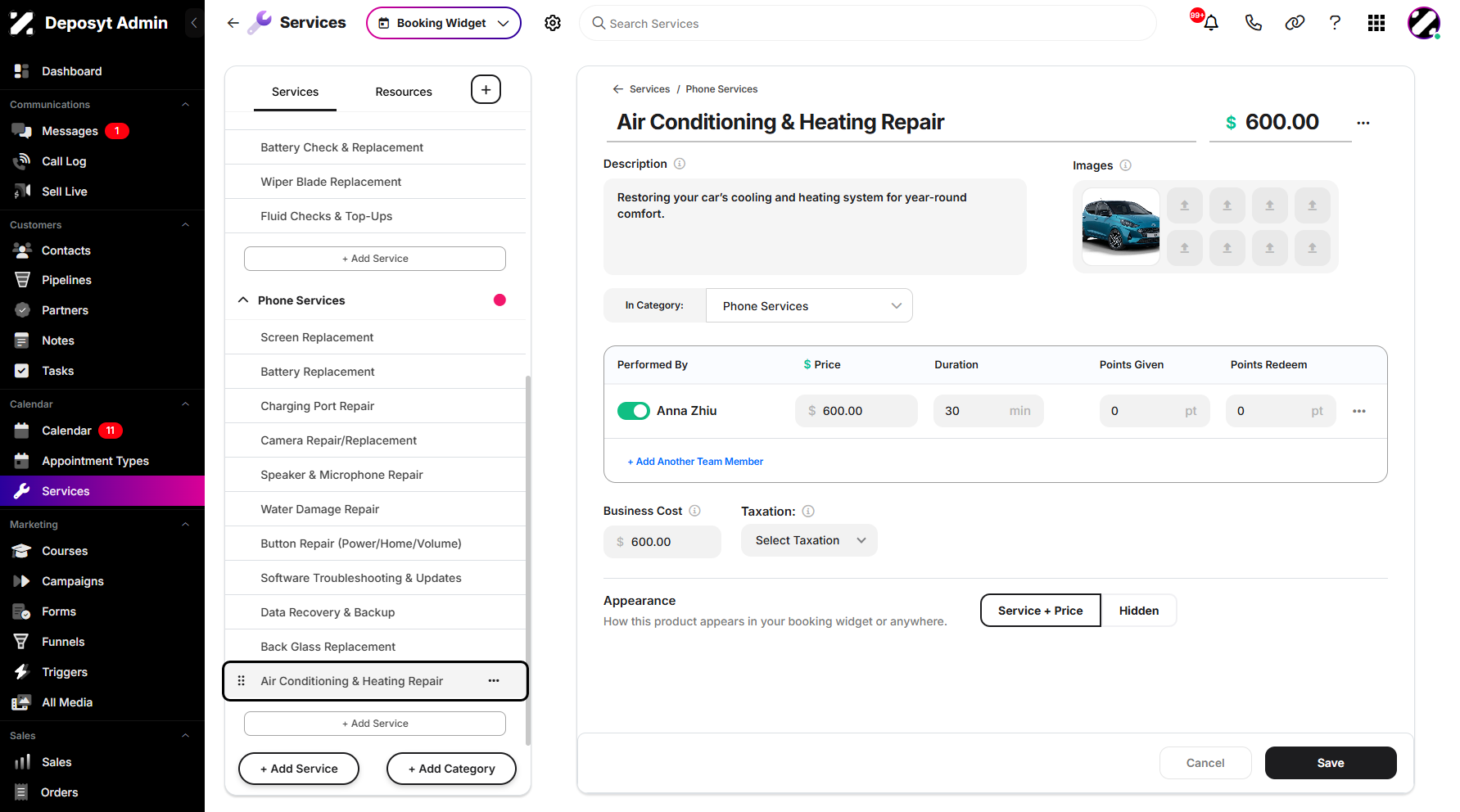
Task: Open the user profile avatar
Action: (x=1424, y=23)
